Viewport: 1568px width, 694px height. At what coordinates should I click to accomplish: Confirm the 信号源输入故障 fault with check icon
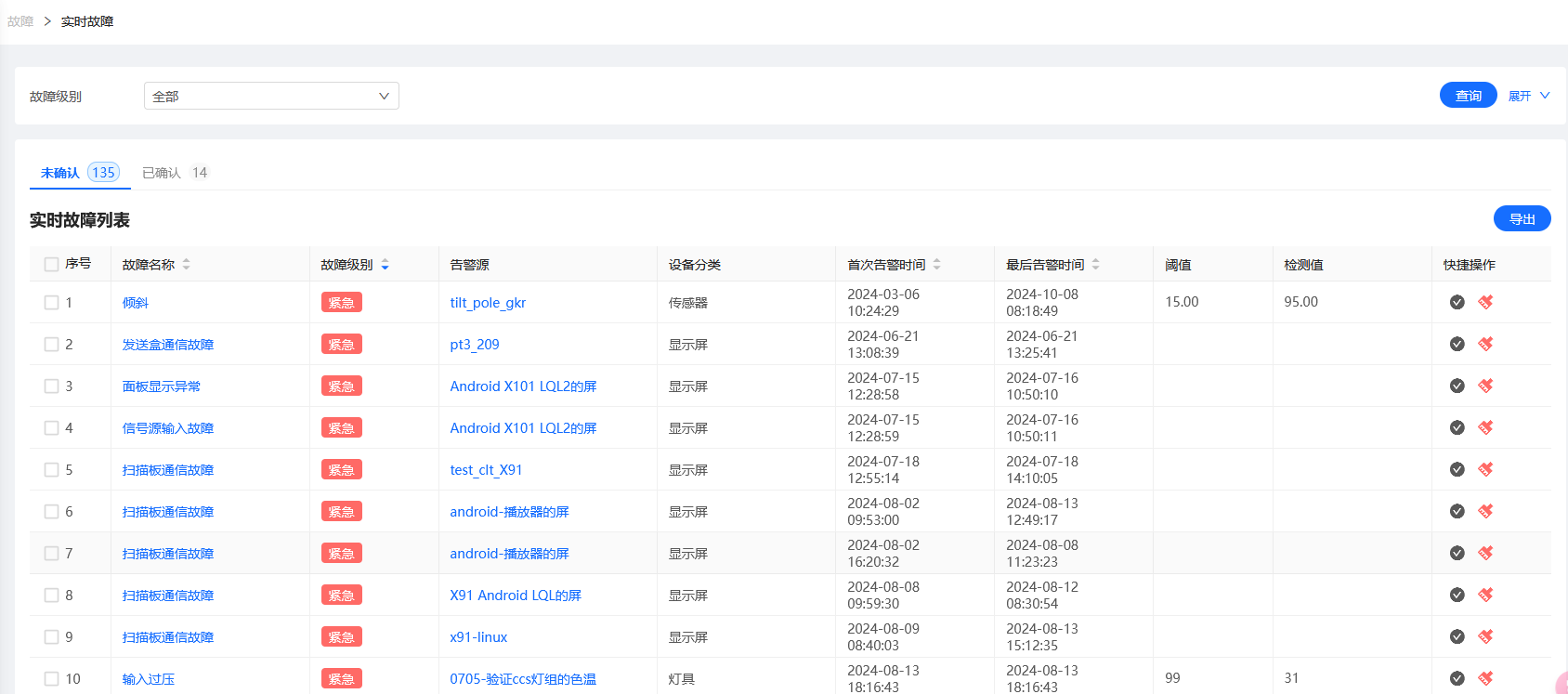1457,427
